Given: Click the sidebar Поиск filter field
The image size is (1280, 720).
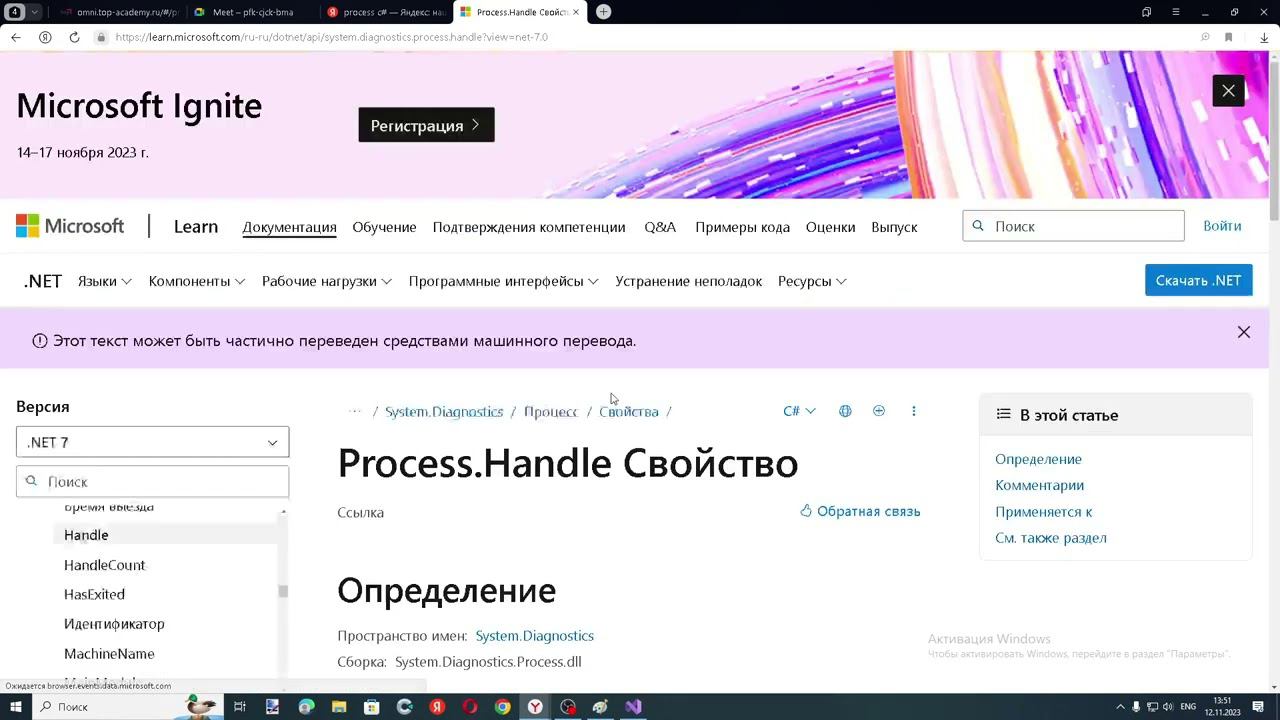Looking at the screenshot, I should (x=152, y=481).
